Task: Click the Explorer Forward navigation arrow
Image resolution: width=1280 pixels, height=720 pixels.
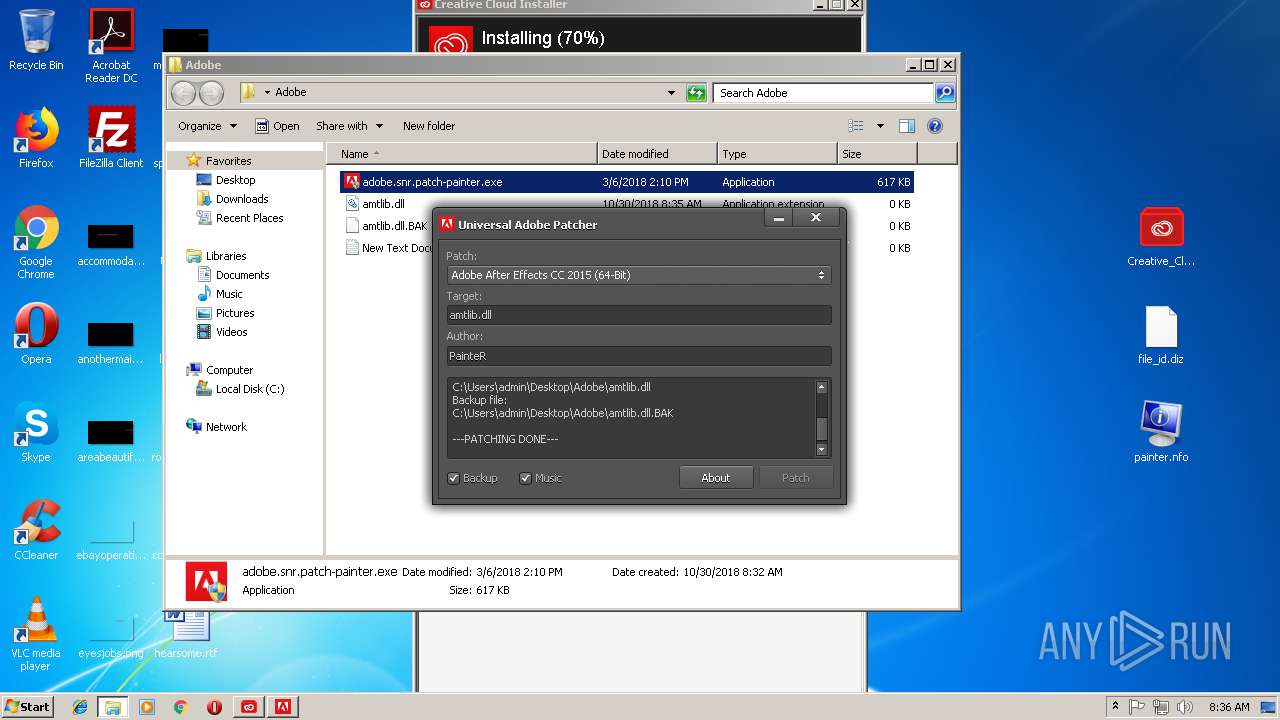Action: (211, 93)
